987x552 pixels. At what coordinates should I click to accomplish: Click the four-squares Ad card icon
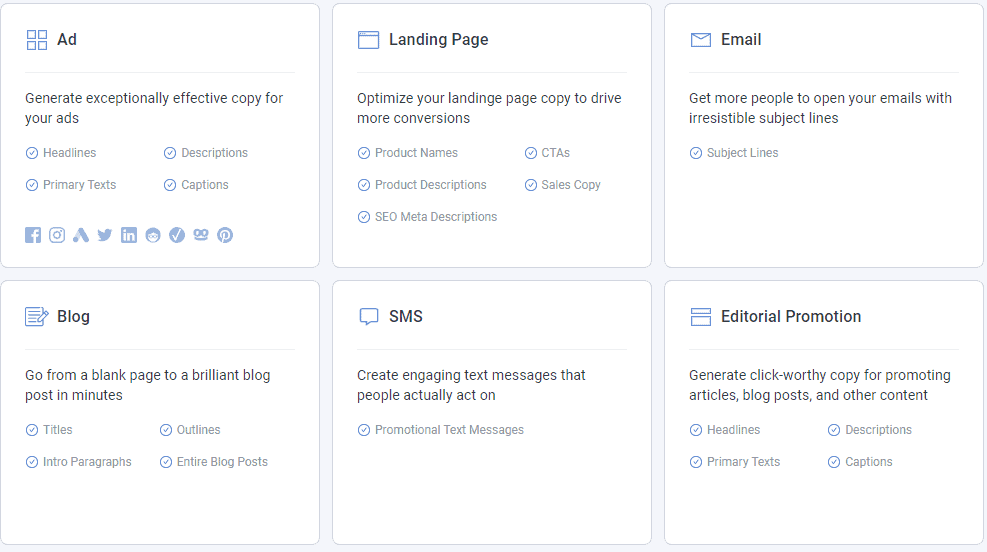(x=37, y=40)
